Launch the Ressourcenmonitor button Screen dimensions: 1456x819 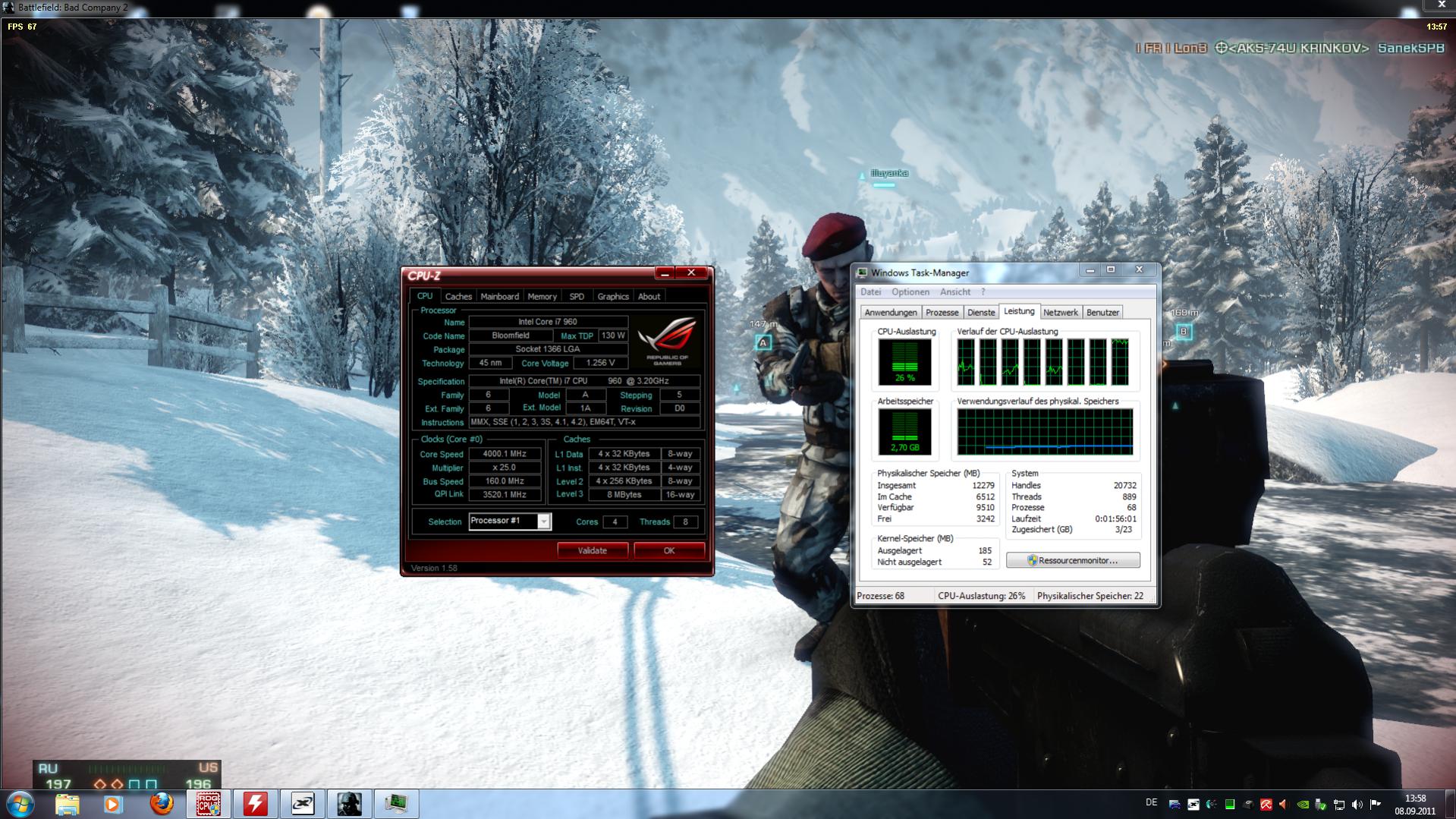(1073, 560)
